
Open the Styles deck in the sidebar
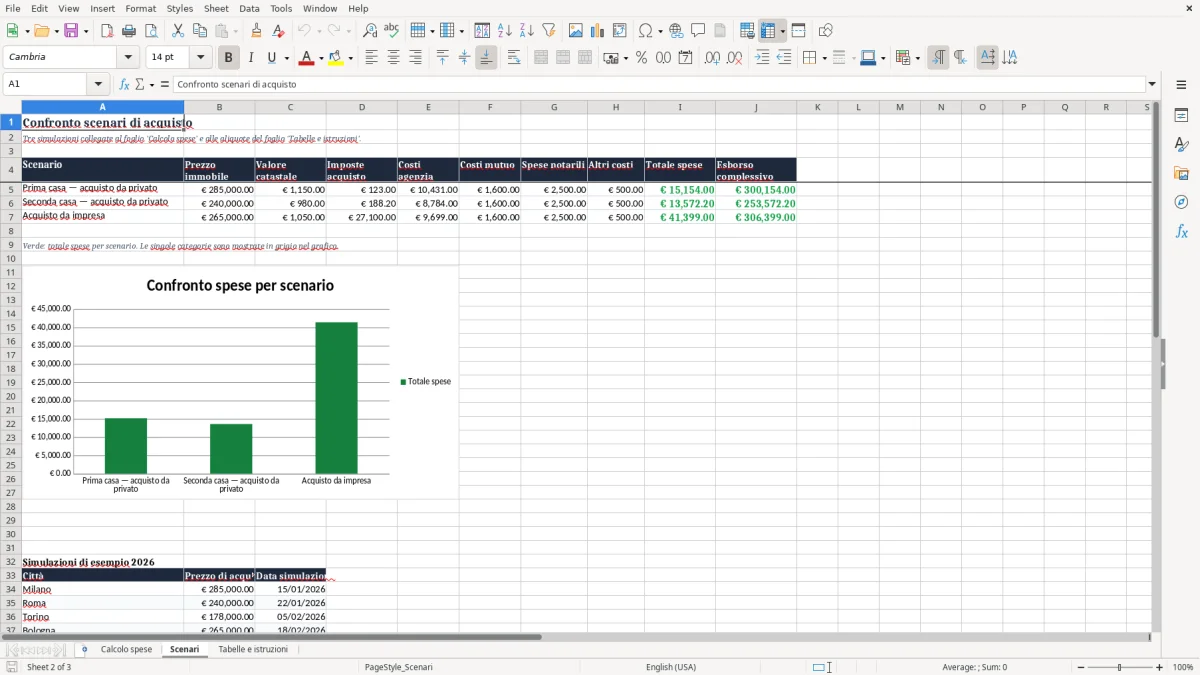tap(1181, 144)
